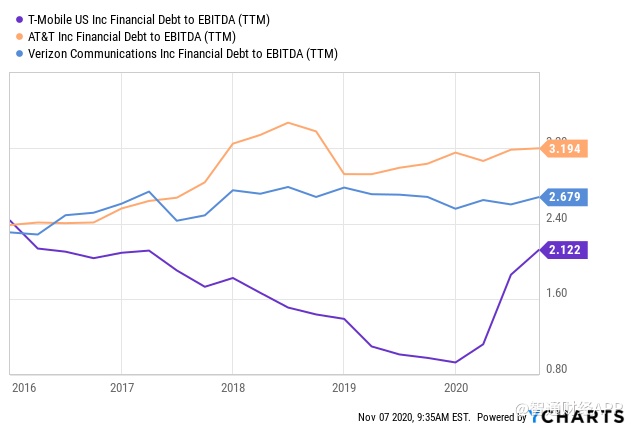Click the 2016 x-axis label
This screenshot has width=633, height=428.
[x=21, y=387]
